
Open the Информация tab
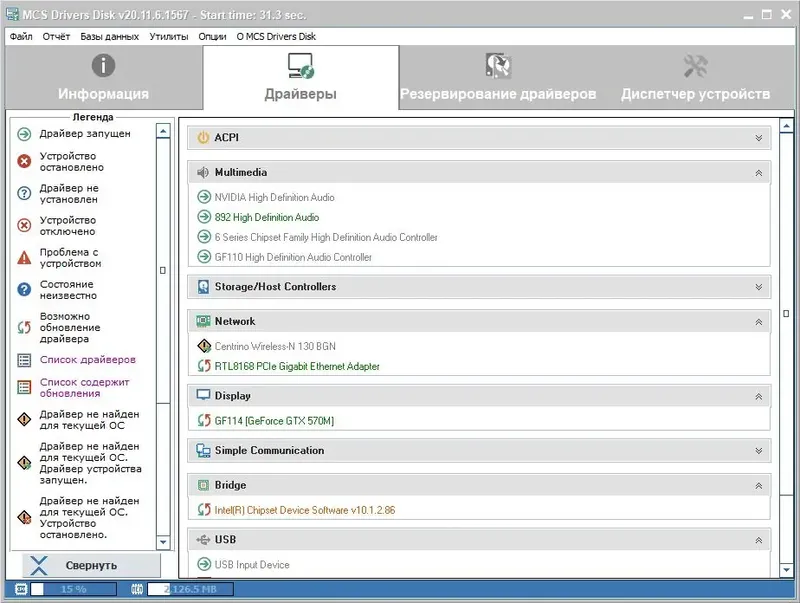tap(104, 78)
